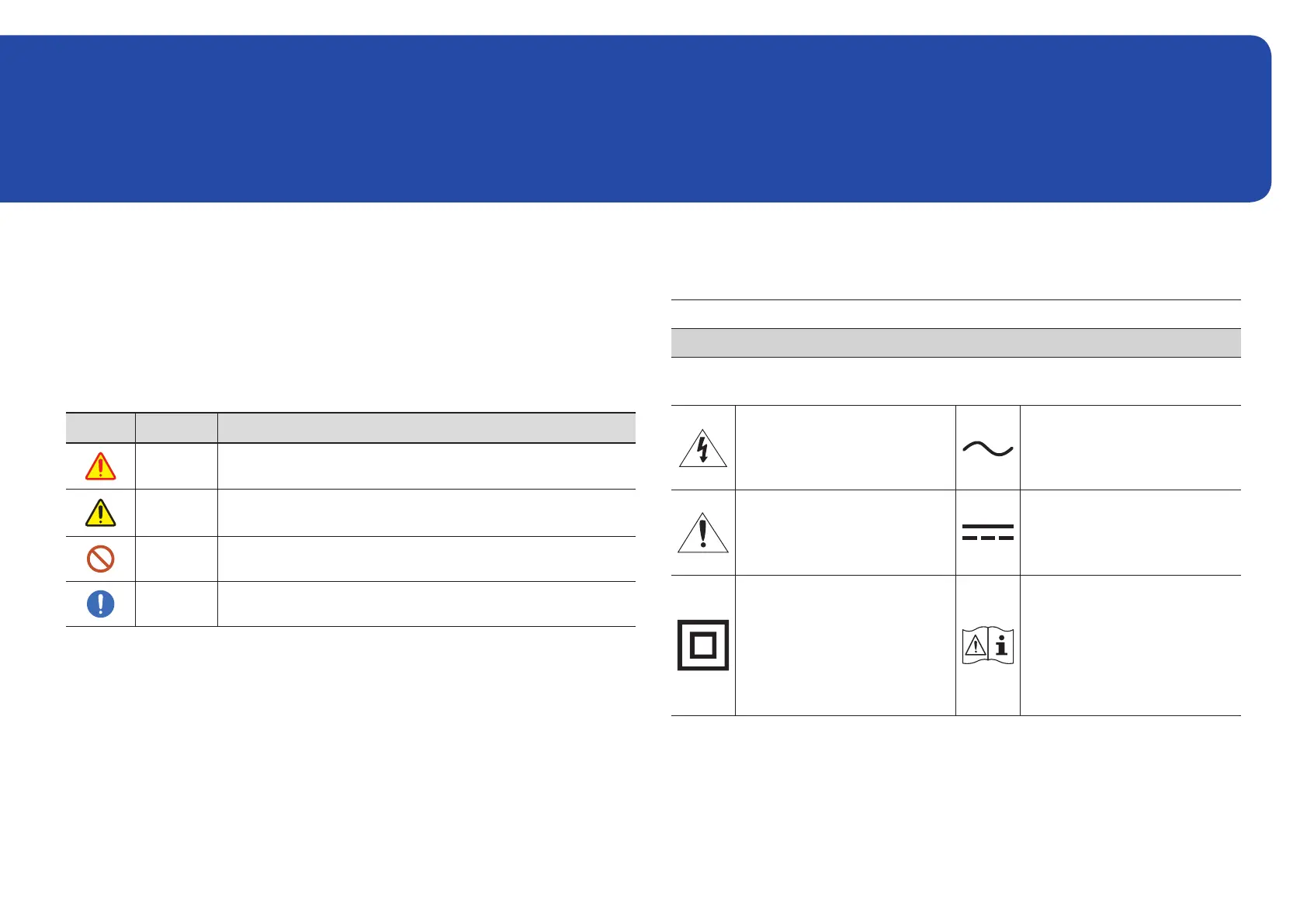Click the empty cell right of the manual book icon
Viewport: 1307px width, 924px height.
(x=1130, y=645)
